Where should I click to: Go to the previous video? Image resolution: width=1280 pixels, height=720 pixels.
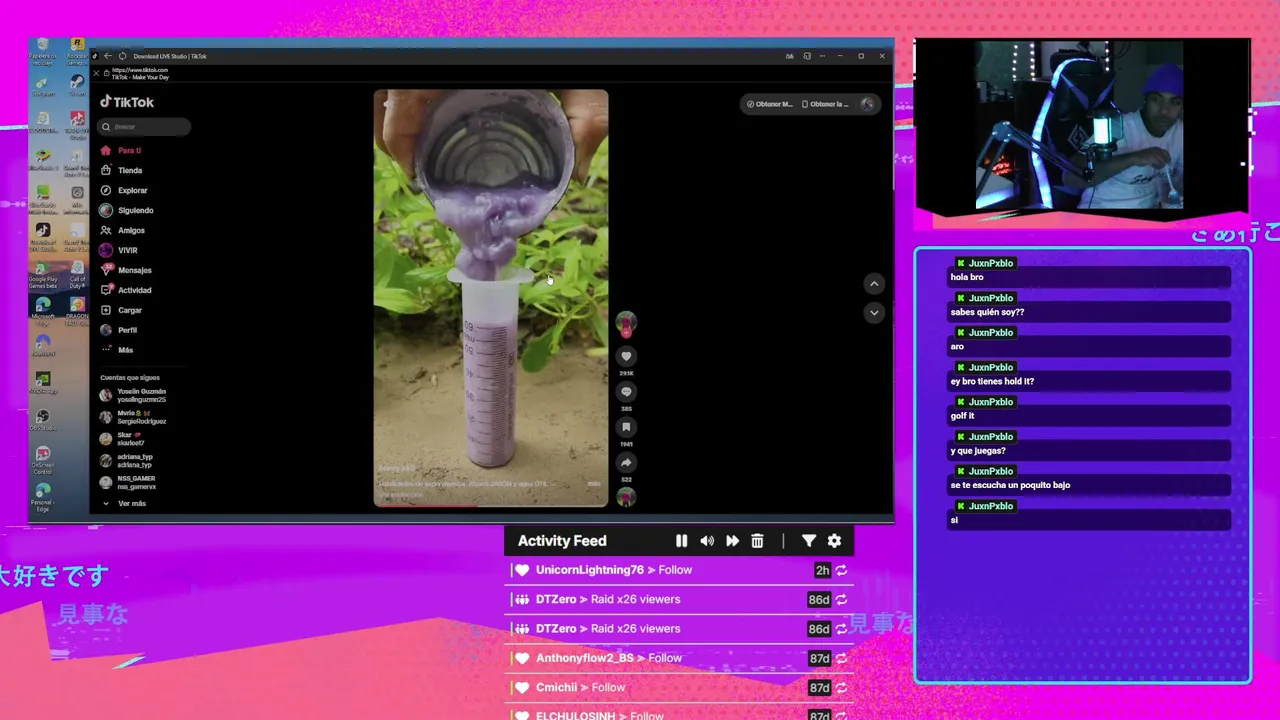pyautogui.click(x=874, y=284)
